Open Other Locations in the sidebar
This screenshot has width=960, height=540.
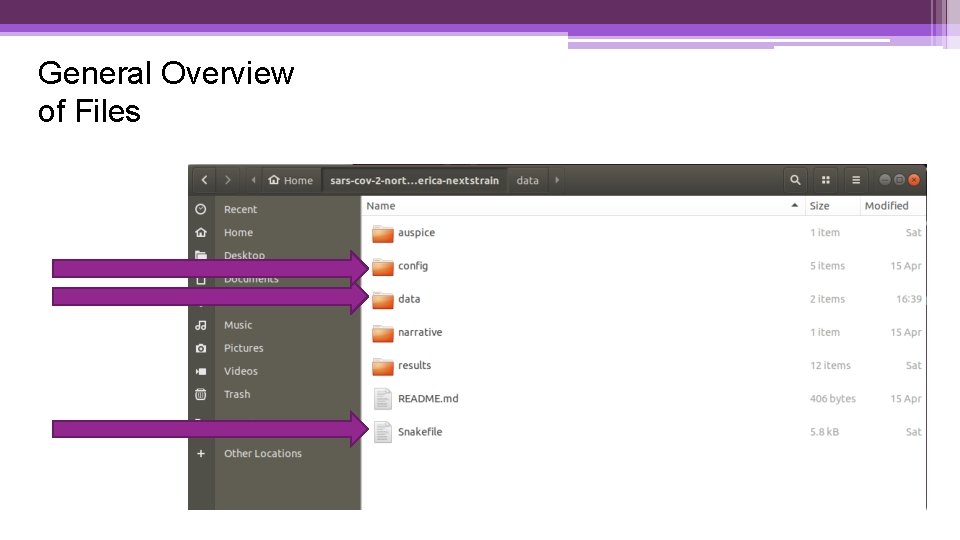[263, 454]
